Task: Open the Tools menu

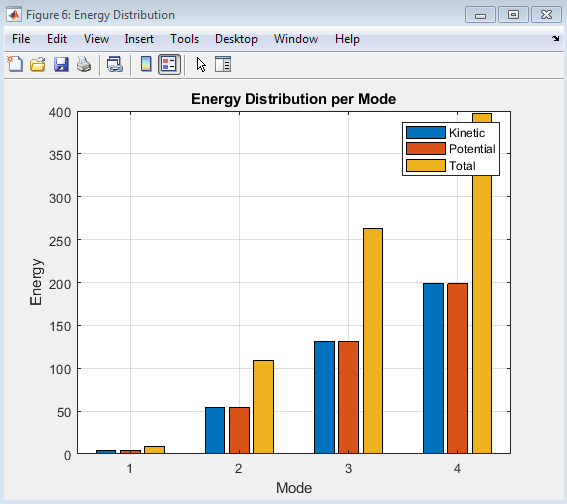Action: 184,39
